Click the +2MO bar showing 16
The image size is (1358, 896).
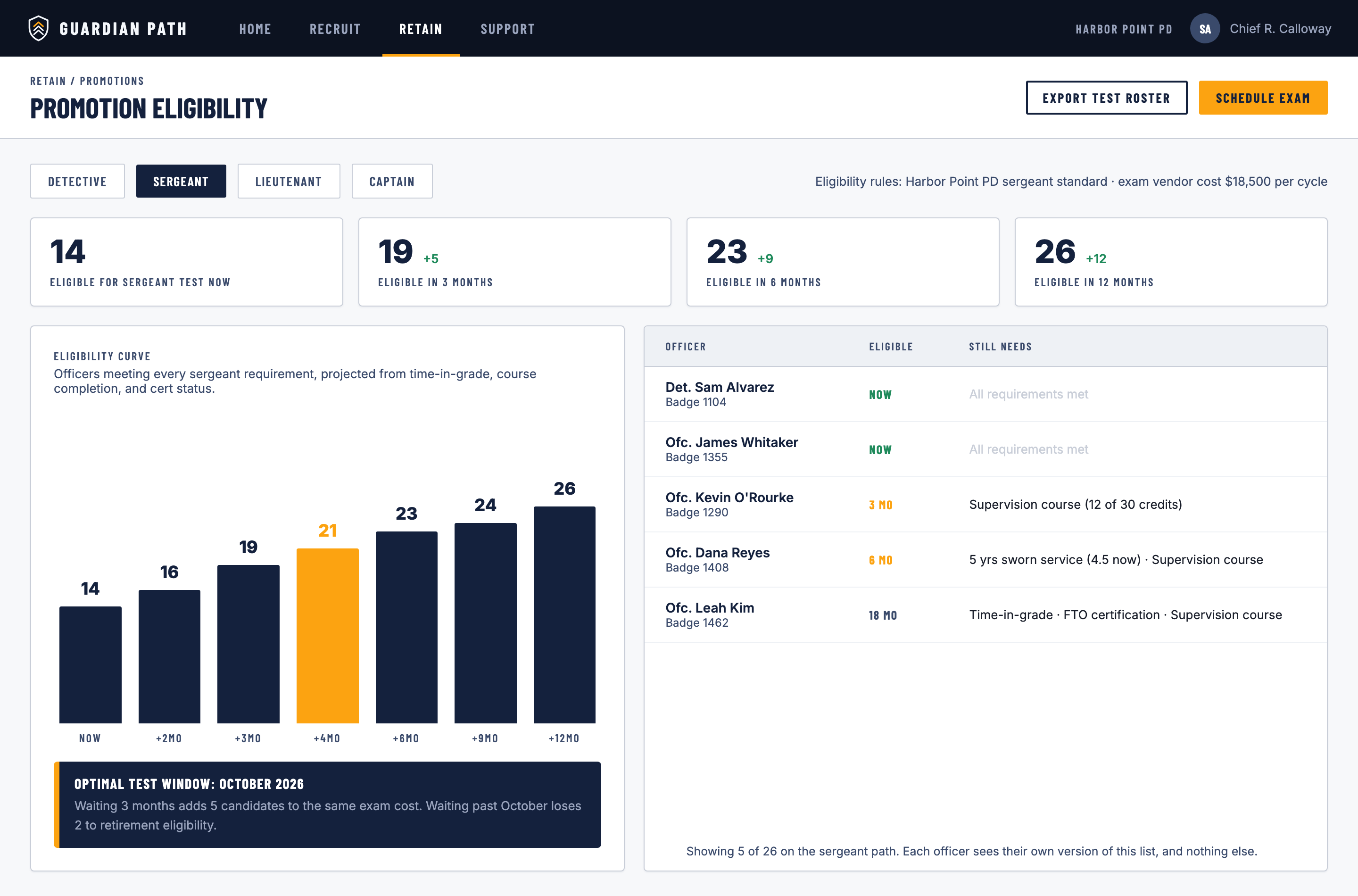point(169,656)
